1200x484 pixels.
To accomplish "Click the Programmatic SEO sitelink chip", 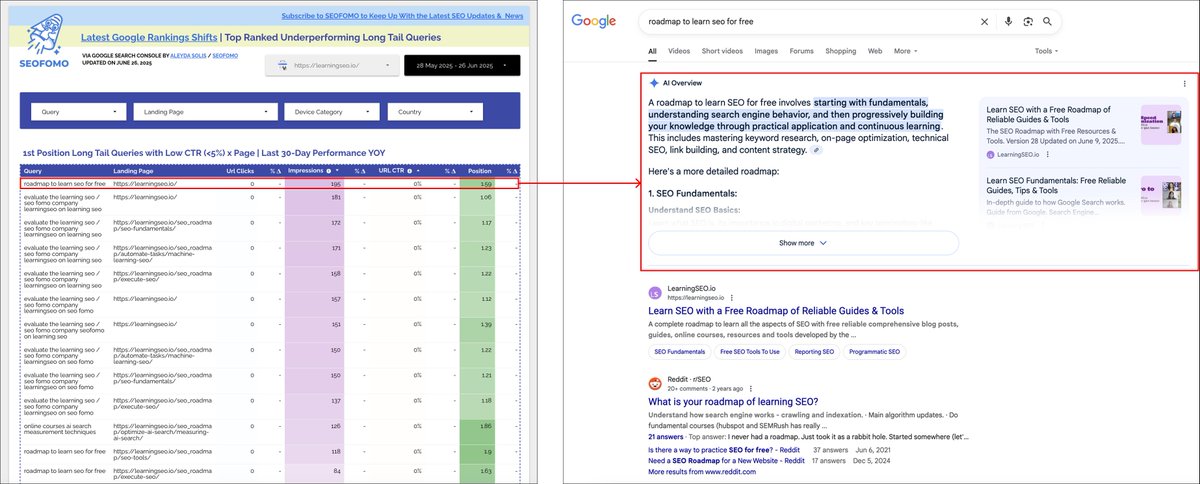I will [x=876, y=352].
